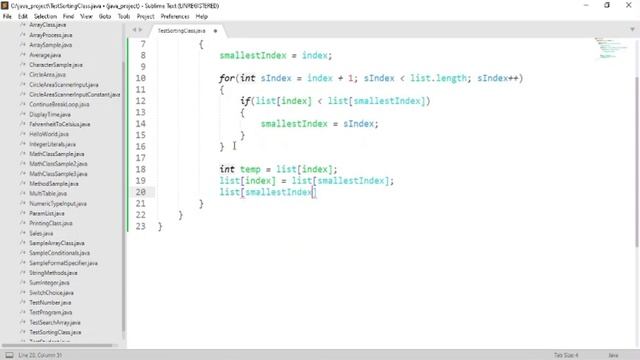The height and width of the screenshot is (360, 640).
Task: Open CircleAreaScannerInputConstant.java in the sidebar
Action: (x=75, y=94)
